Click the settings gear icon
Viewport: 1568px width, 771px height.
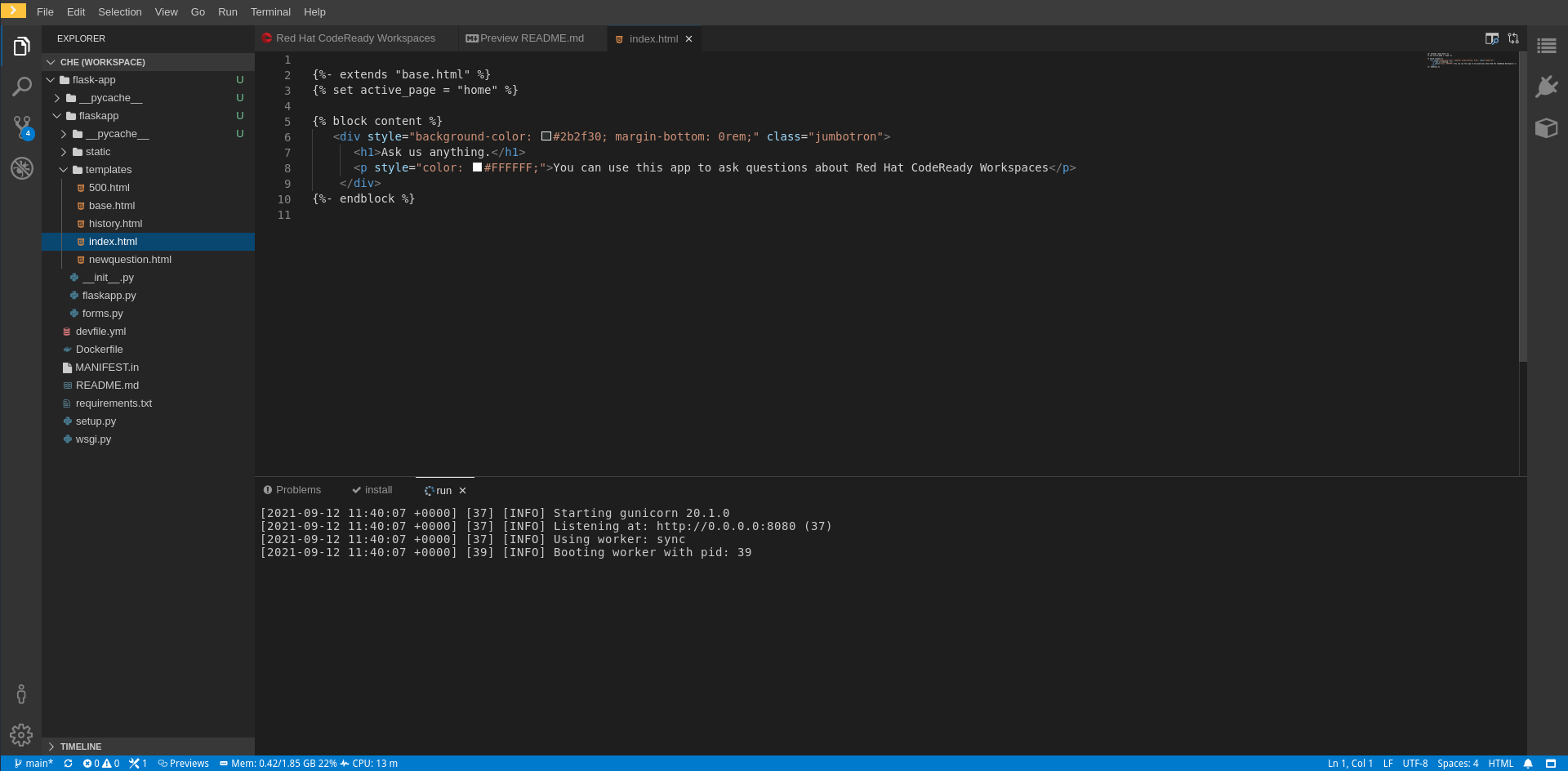[21, 735]
